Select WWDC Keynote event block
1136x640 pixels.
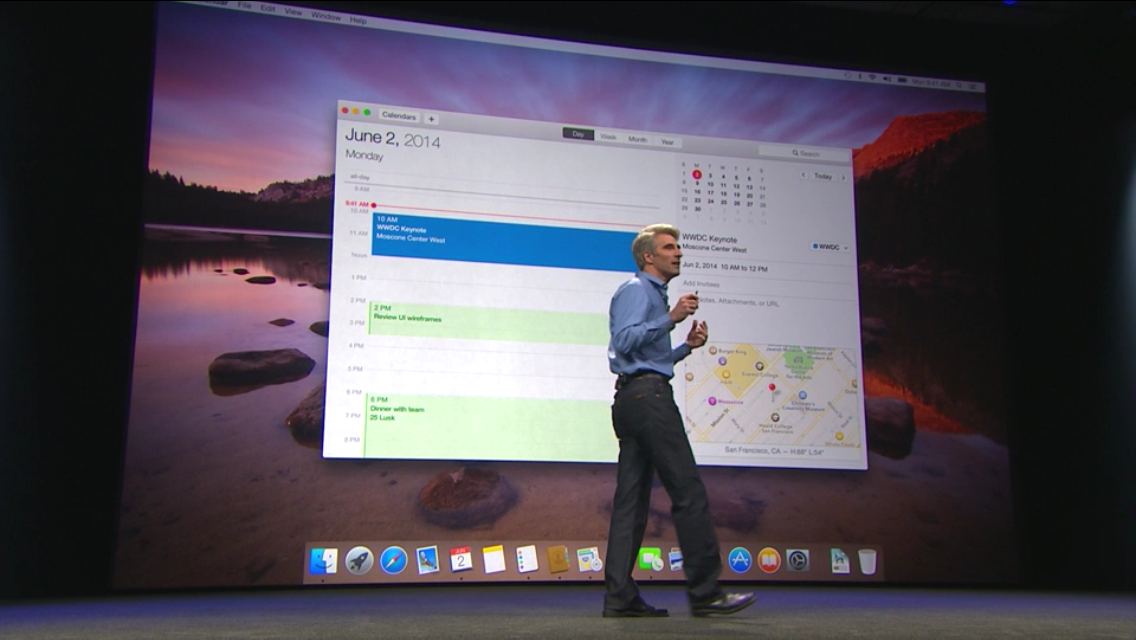(x=505, y=242)
